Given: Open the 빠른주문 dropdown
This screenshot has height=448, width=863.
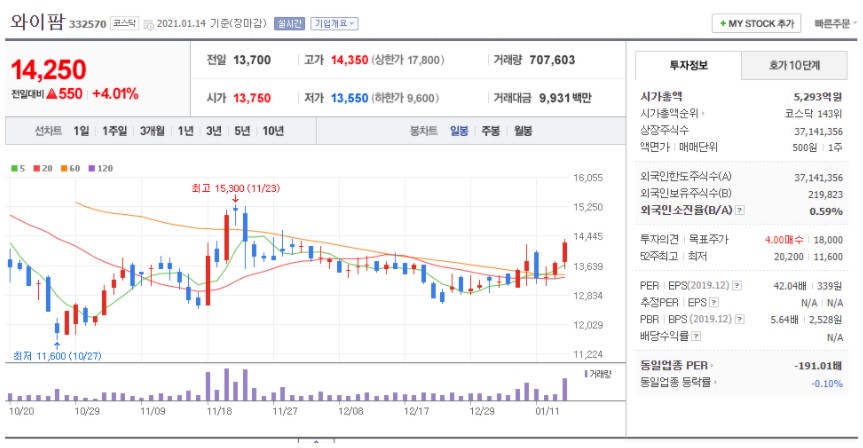Looking at the screenshot, I should (x=835, y=24).
